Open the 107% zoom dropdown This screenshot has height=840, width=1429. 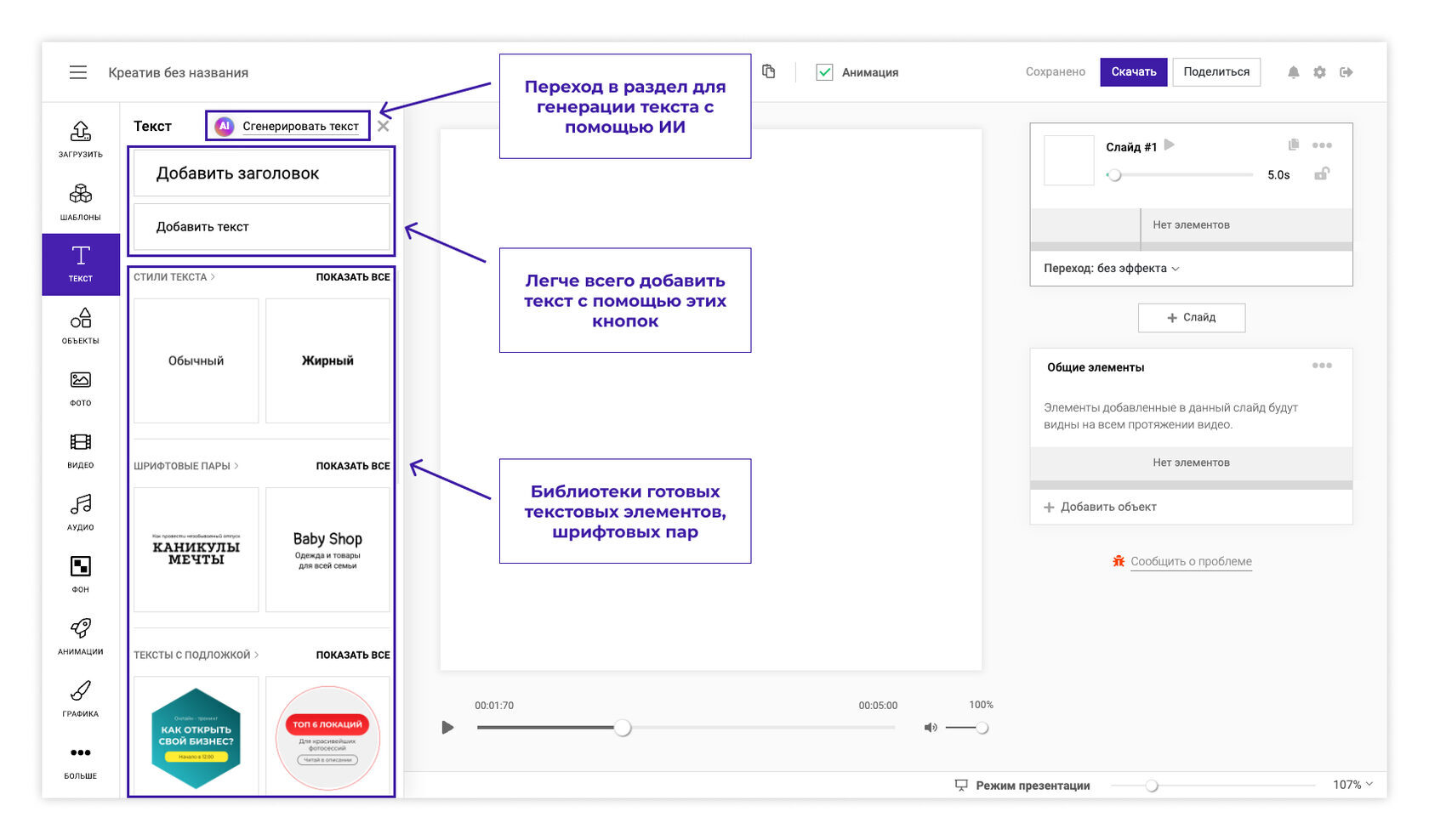[x=1352, y=785]
